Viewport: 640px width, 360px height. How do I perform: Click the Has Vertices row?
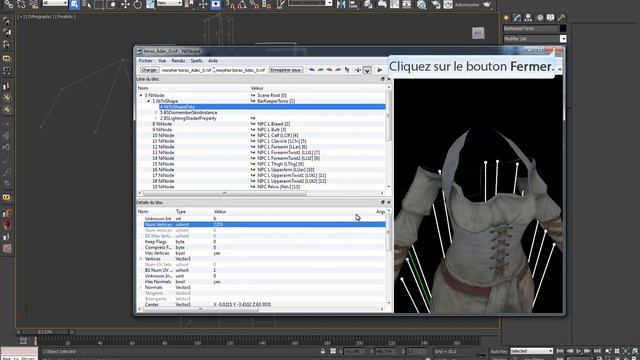pyautogui.click(x=262, y=253)
